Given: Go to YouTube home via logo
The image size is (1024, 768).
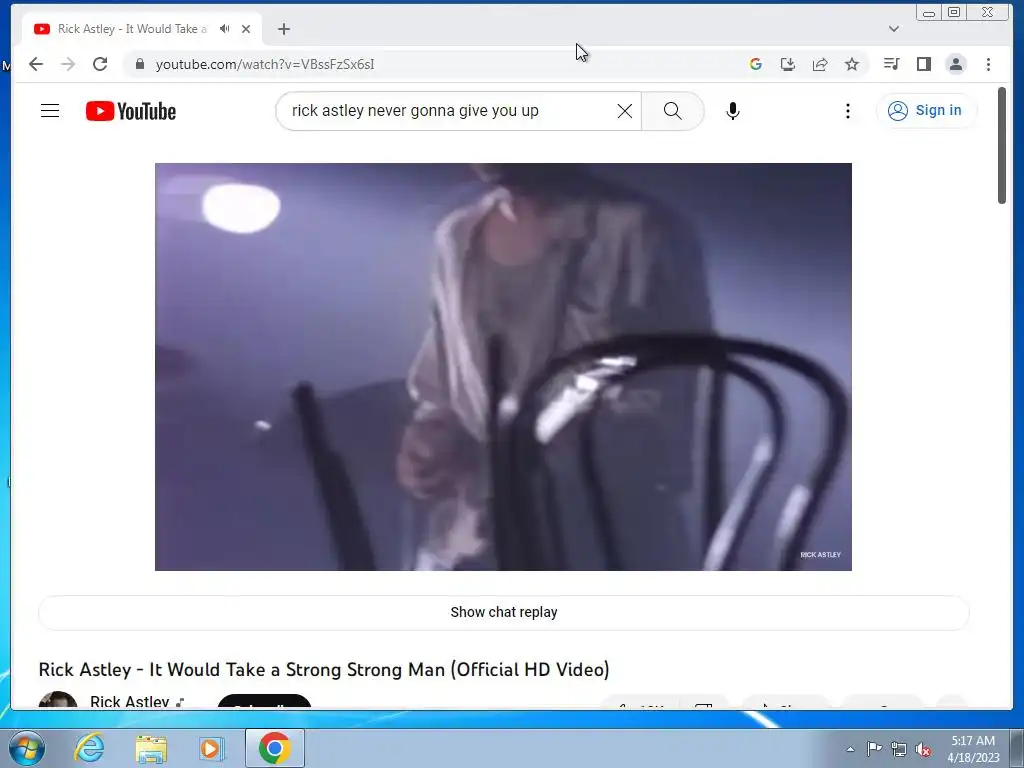Looking at the screenshot, I should point(131,111).
